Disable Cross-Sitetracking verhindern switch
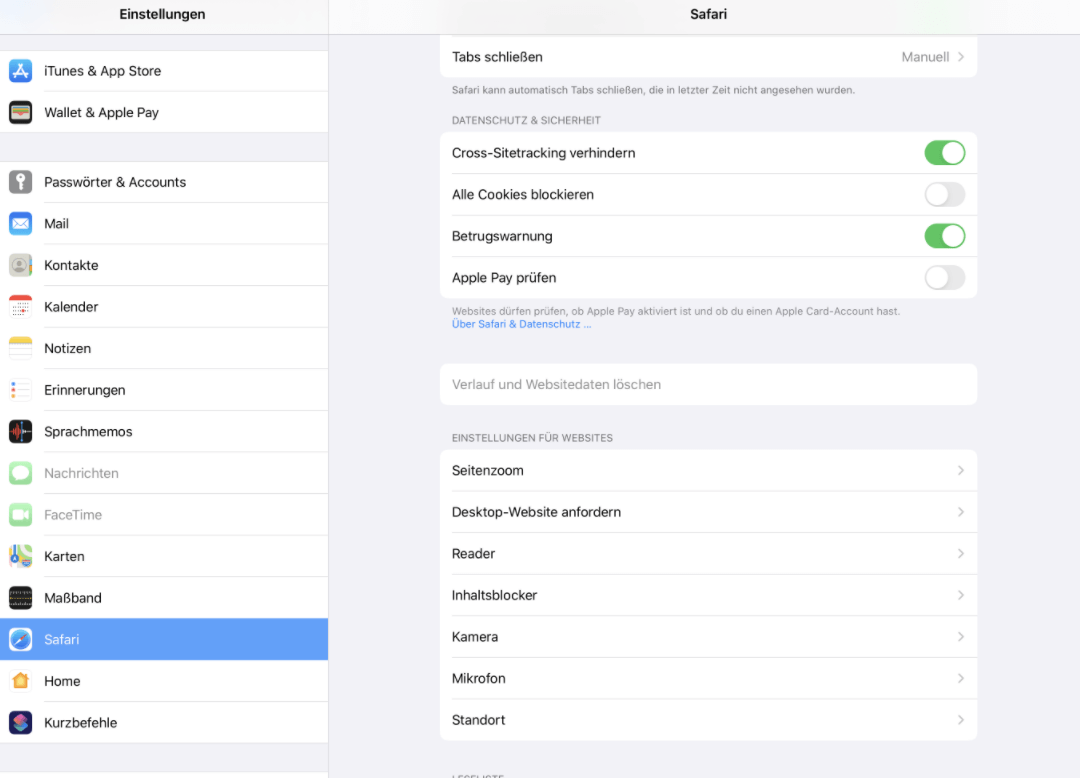Image resolution: width=1080 pixels, height=778 pixels. [x=944, y=153]
